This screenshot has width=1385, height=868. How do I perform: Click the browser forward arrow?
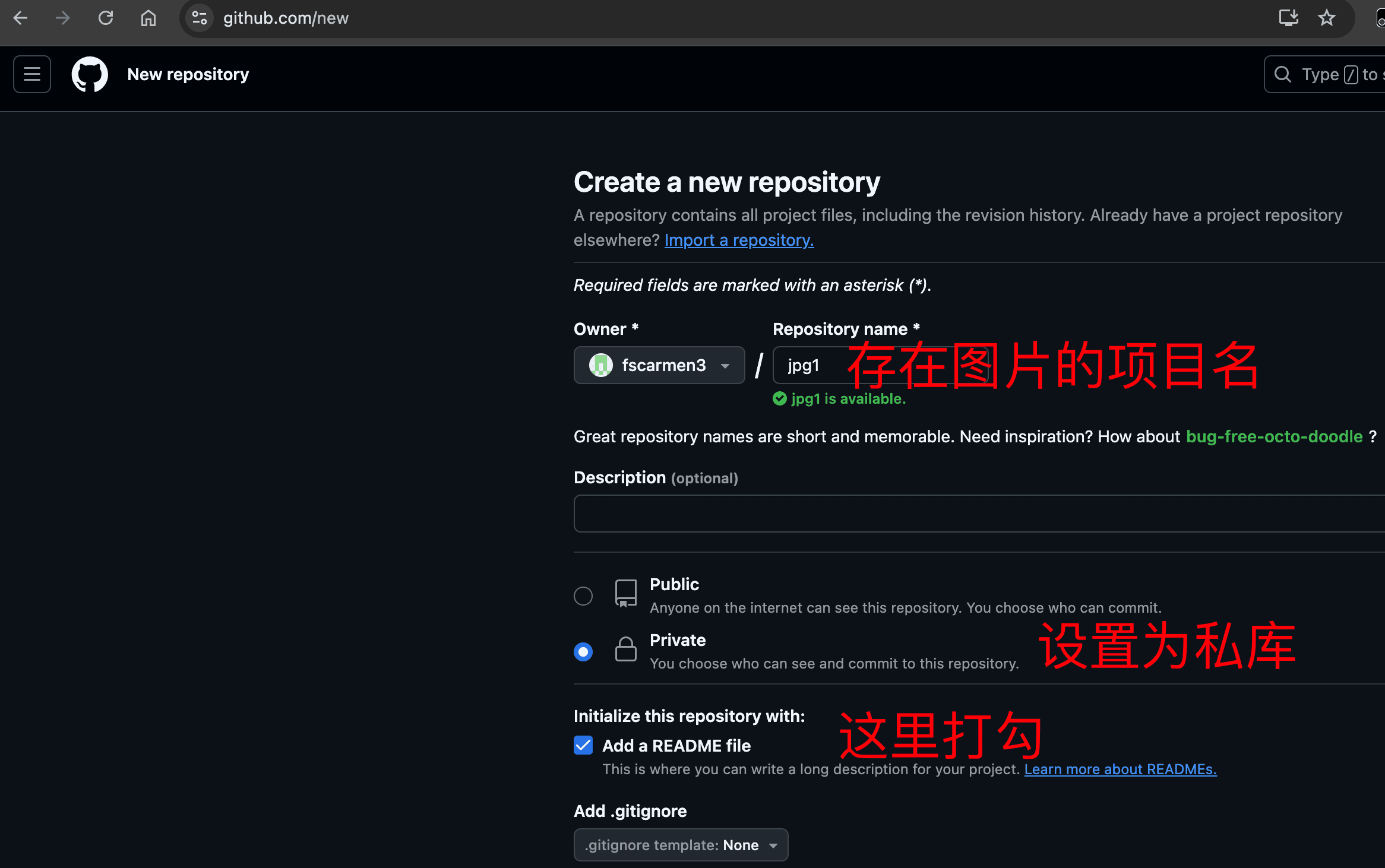click(62, 18)
